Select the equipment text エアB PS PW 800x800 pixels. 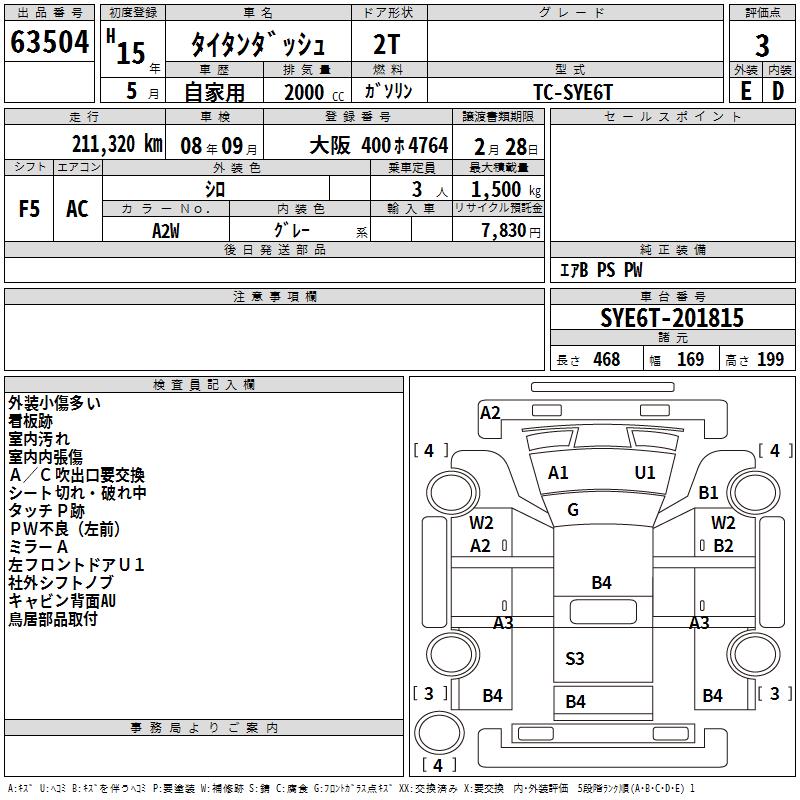click(x=600, y=270)
